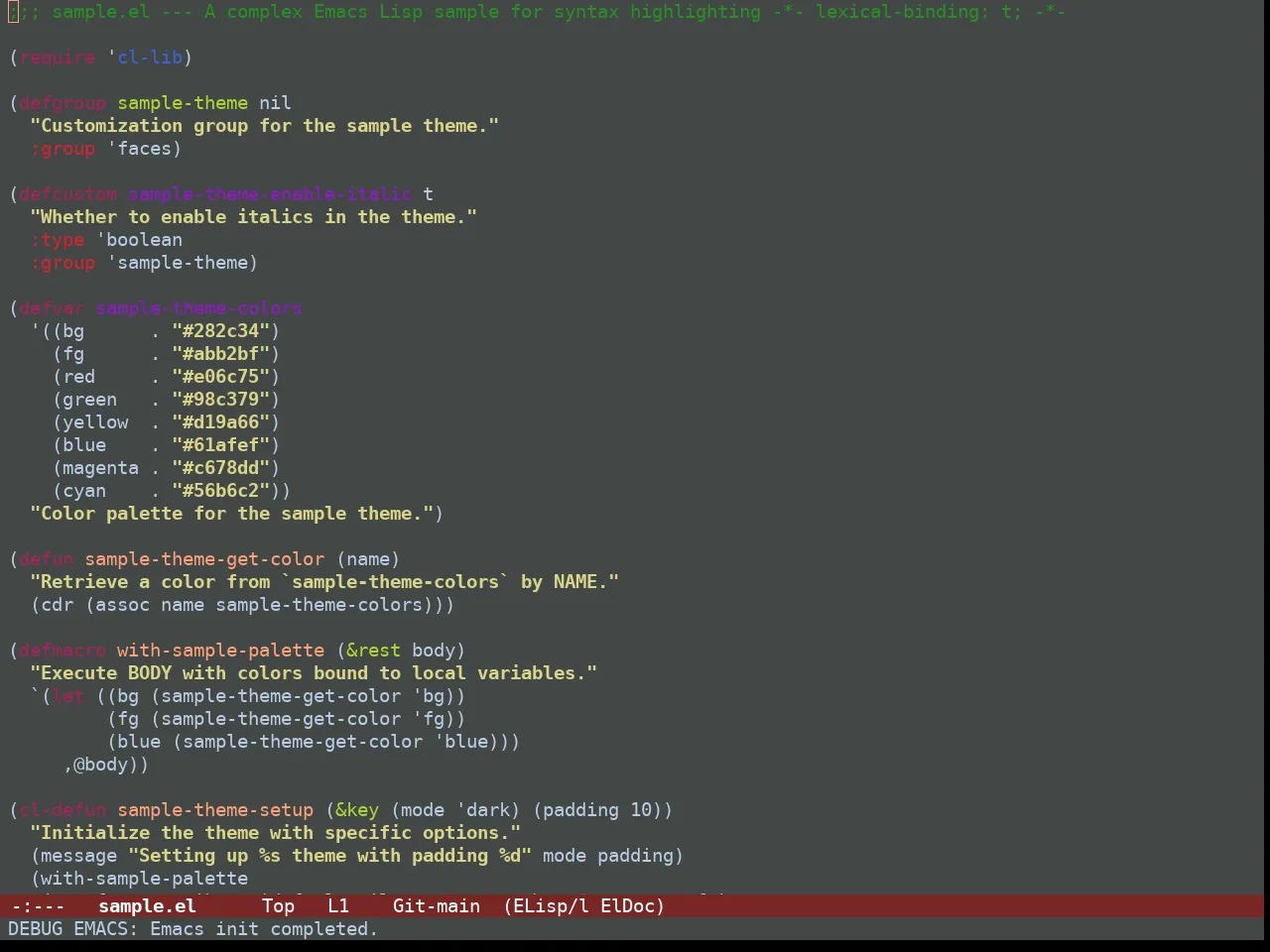This screenshot has height=952, width=1270.
Task: Click the "#e06c75" red color string
Action: click(221, 377)
